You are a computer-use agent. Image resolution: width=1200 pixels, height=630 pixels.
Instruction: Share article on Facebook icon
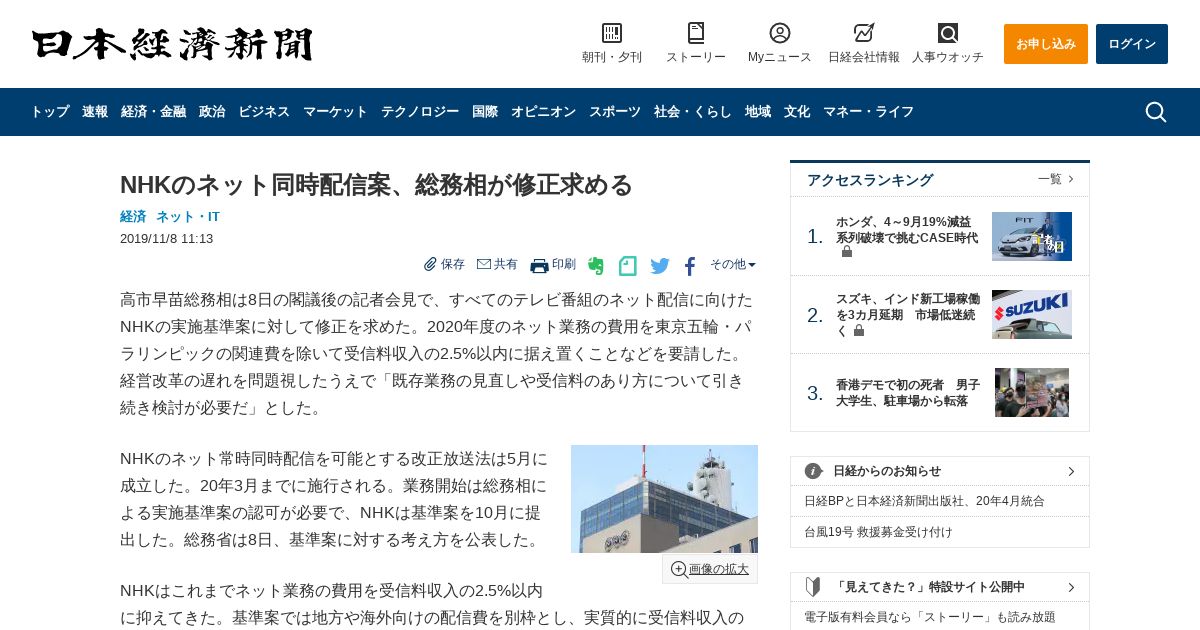click(x=690, y=266)
